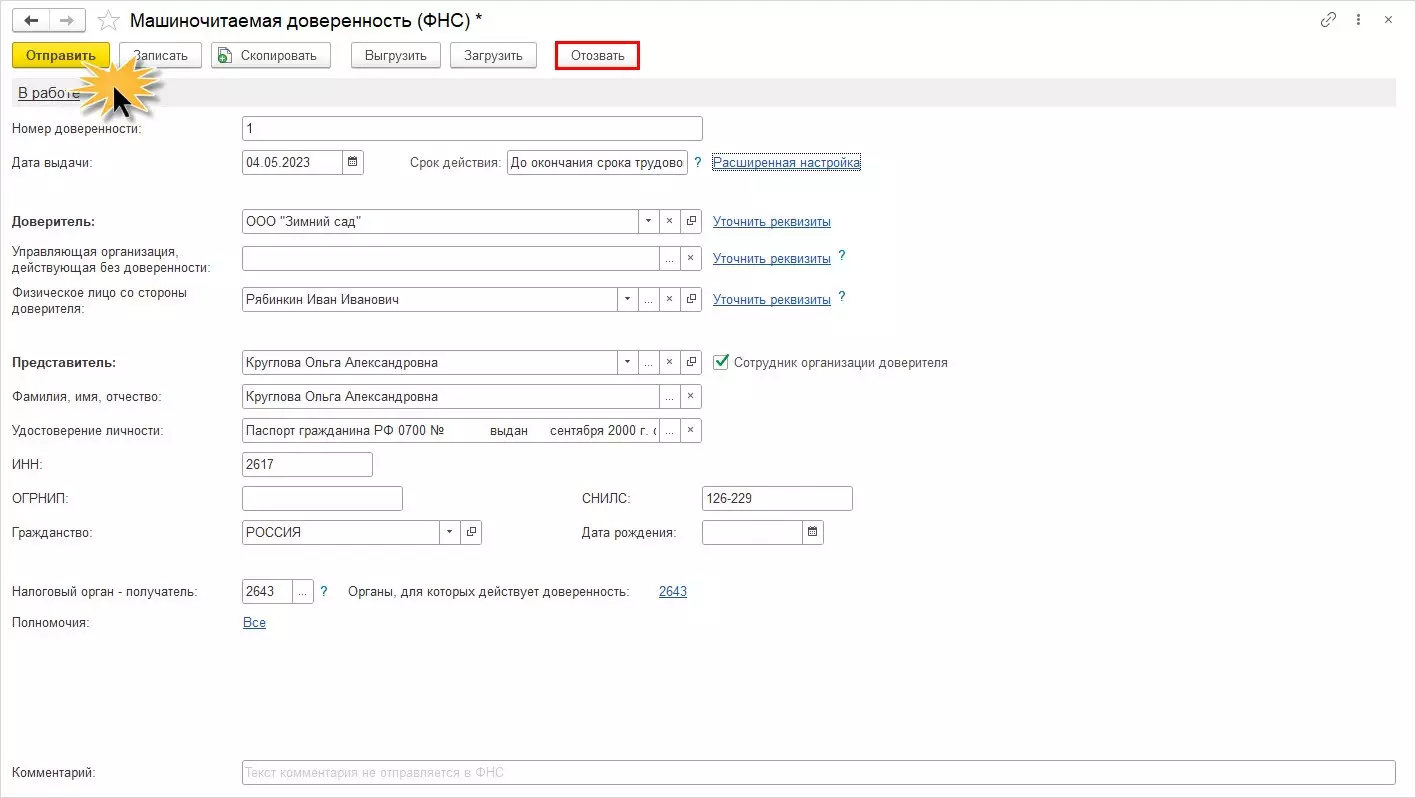The height and width of the screenshot is (798, 1416).
Task: Show help for Налоговый орган - получатель
Action: pos(324,591)
